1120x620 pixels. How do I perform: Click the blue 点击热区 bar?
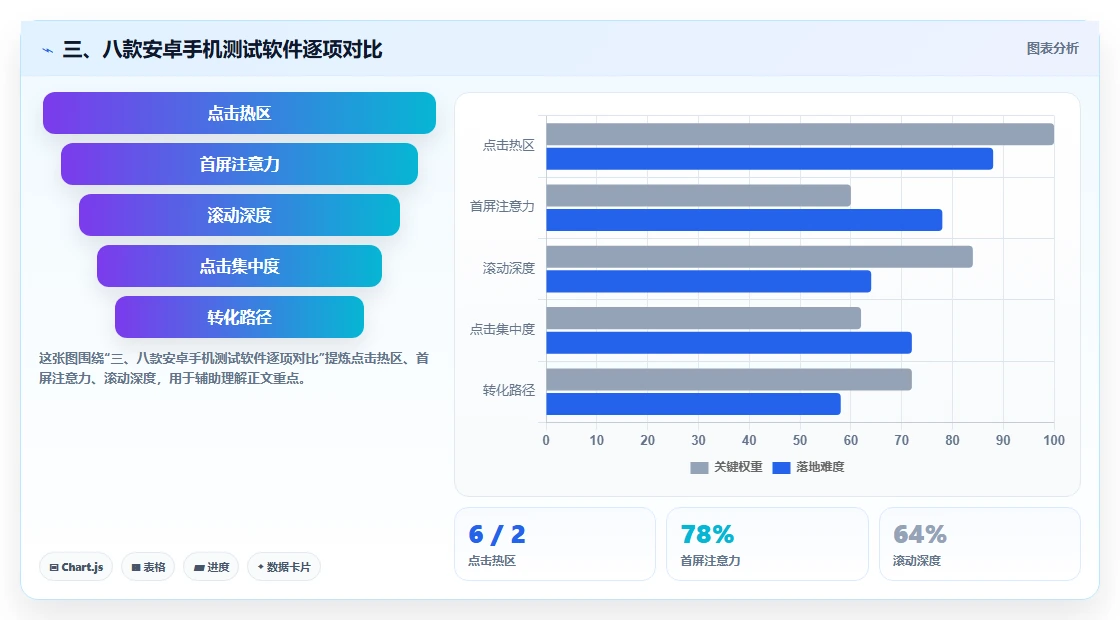(769, 159)
